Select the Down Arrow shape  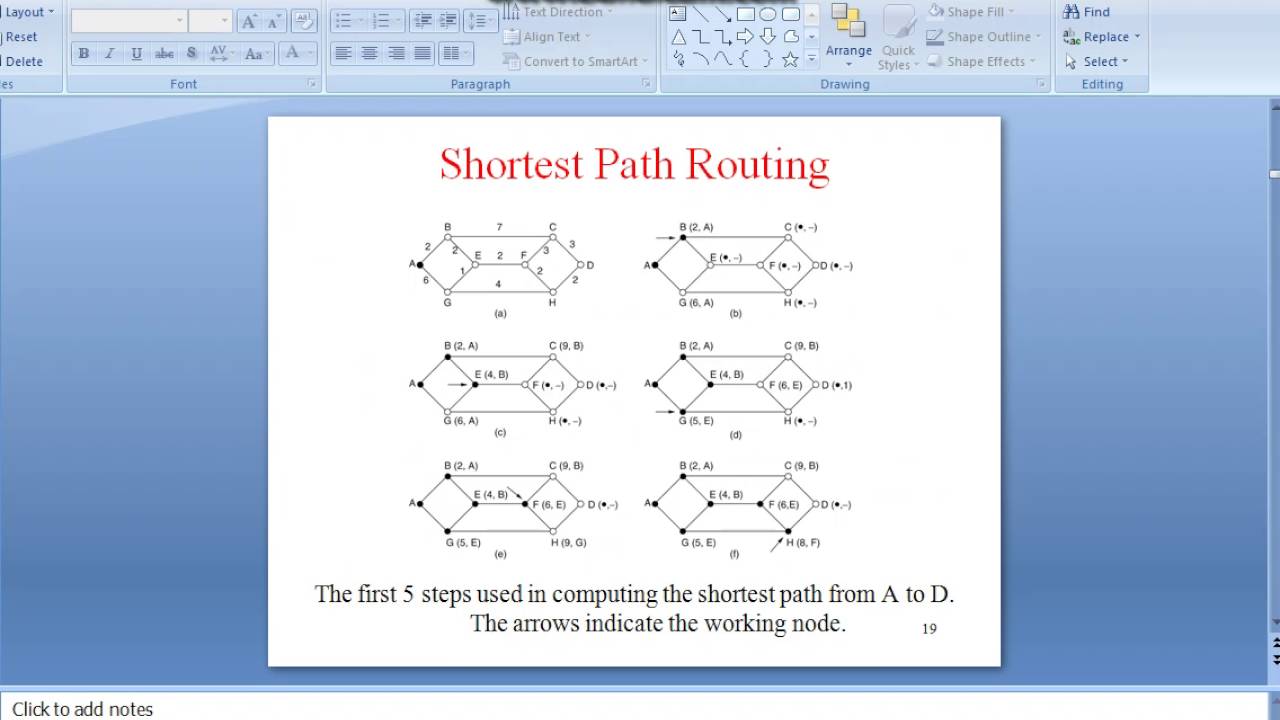coord(768,37)
